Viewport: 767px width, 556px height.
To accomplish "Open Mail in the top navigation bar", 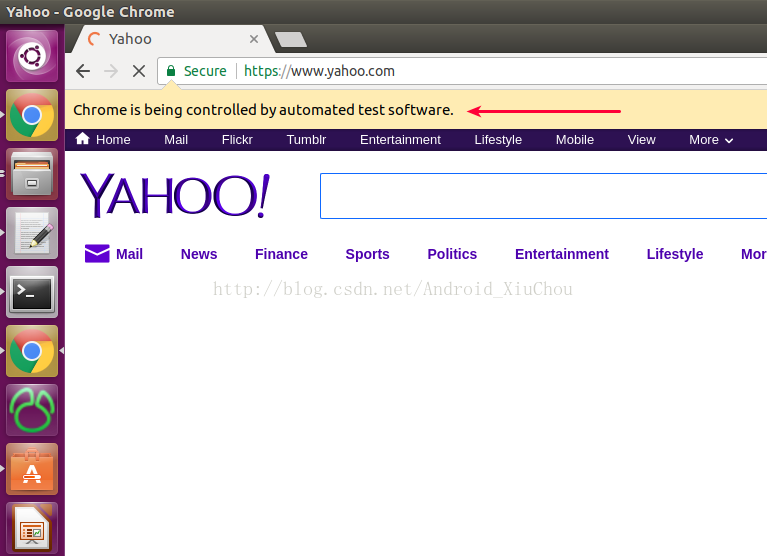I will coord(176,140).
